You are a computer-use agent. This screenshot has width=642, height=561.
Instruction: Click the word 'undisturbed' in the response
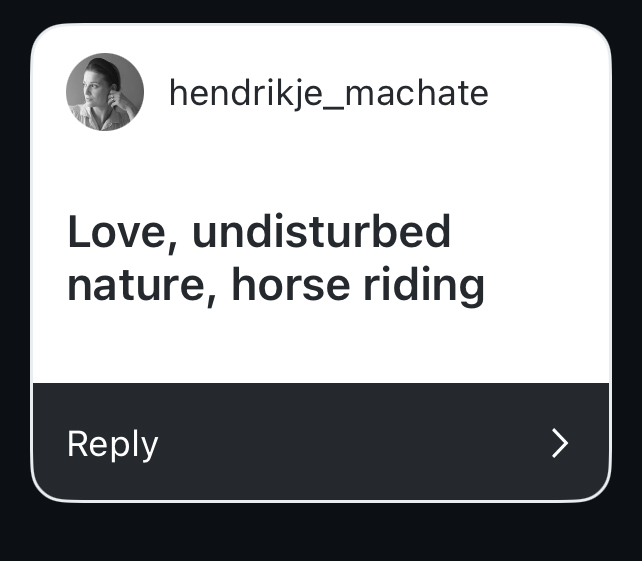click(x=321, y=233)
